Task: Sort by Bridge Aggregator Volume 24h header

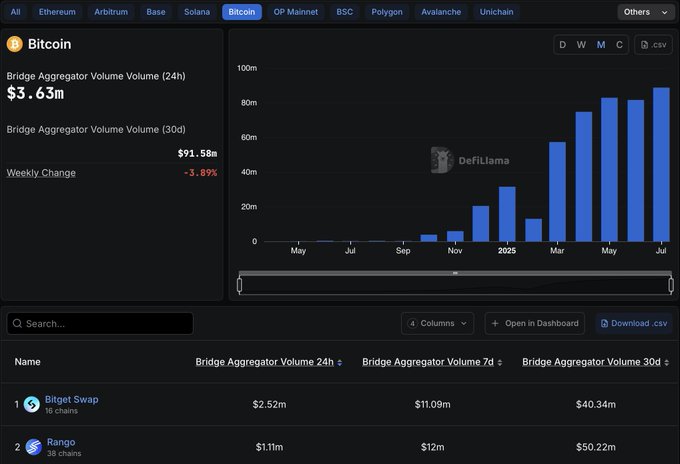Action: click(265, 362)
